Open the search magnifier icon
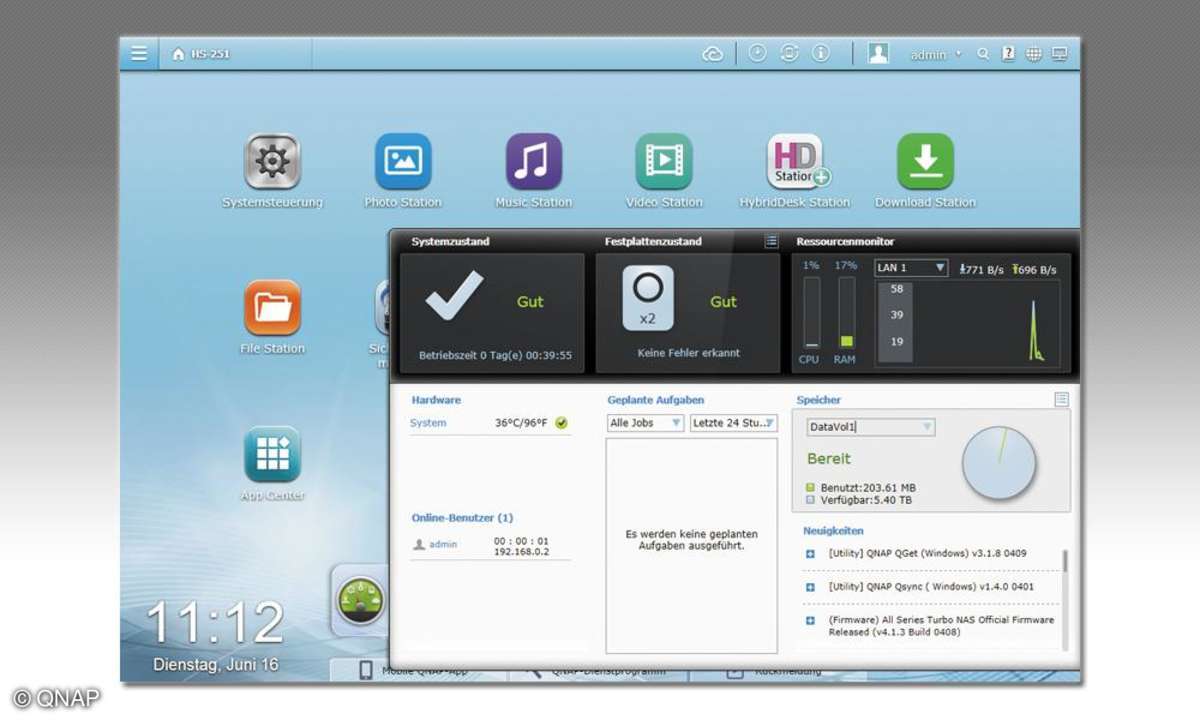The width and height of the screenshot is (1200, 720). 983,54
